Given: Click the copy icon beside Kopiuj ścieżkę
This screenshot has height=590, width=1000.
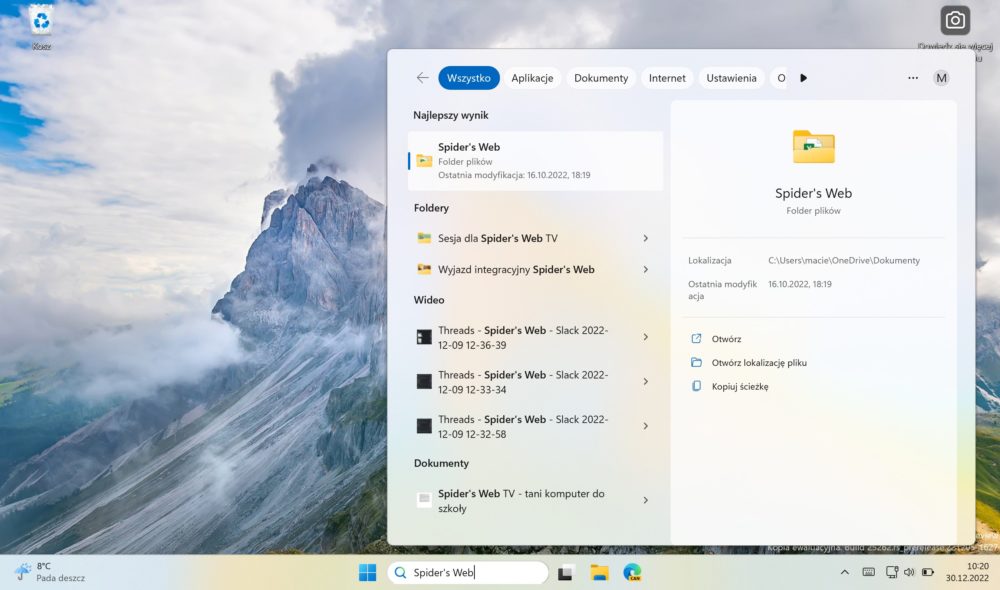Looking at the screenshot, I should (696, 386).
